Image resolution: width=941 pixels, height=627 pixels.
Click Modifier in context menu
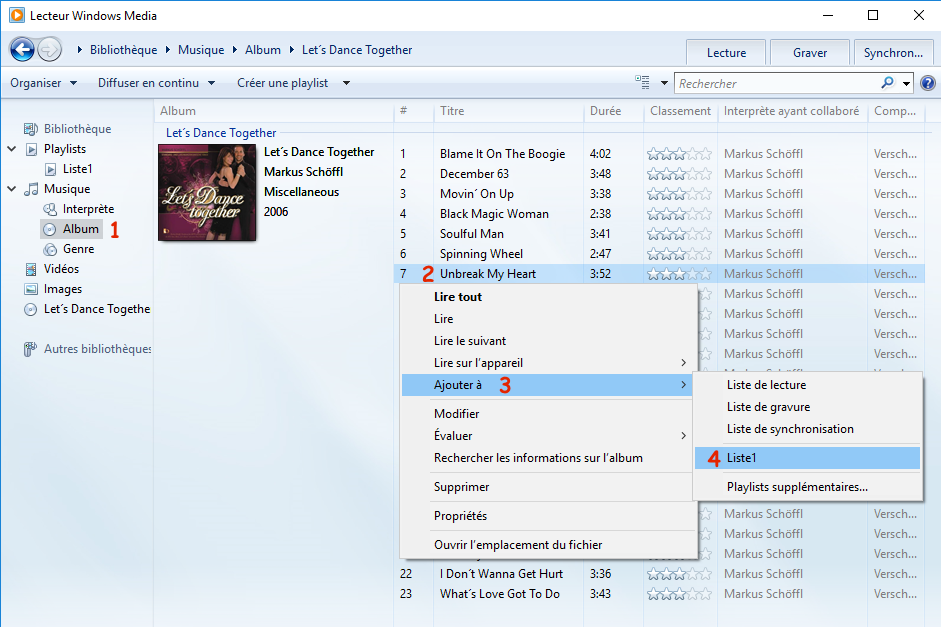click(457, 414)
